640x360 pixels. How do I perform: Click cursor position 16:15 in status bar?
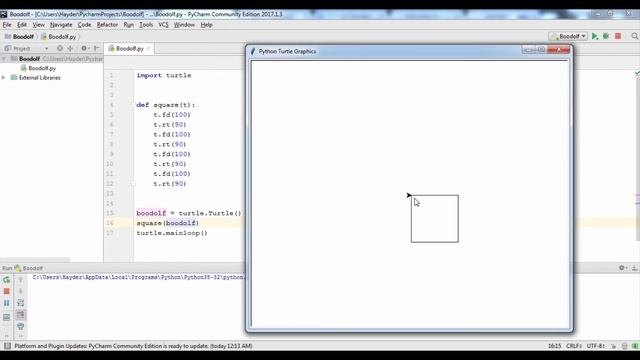click(x=554, y=346)
